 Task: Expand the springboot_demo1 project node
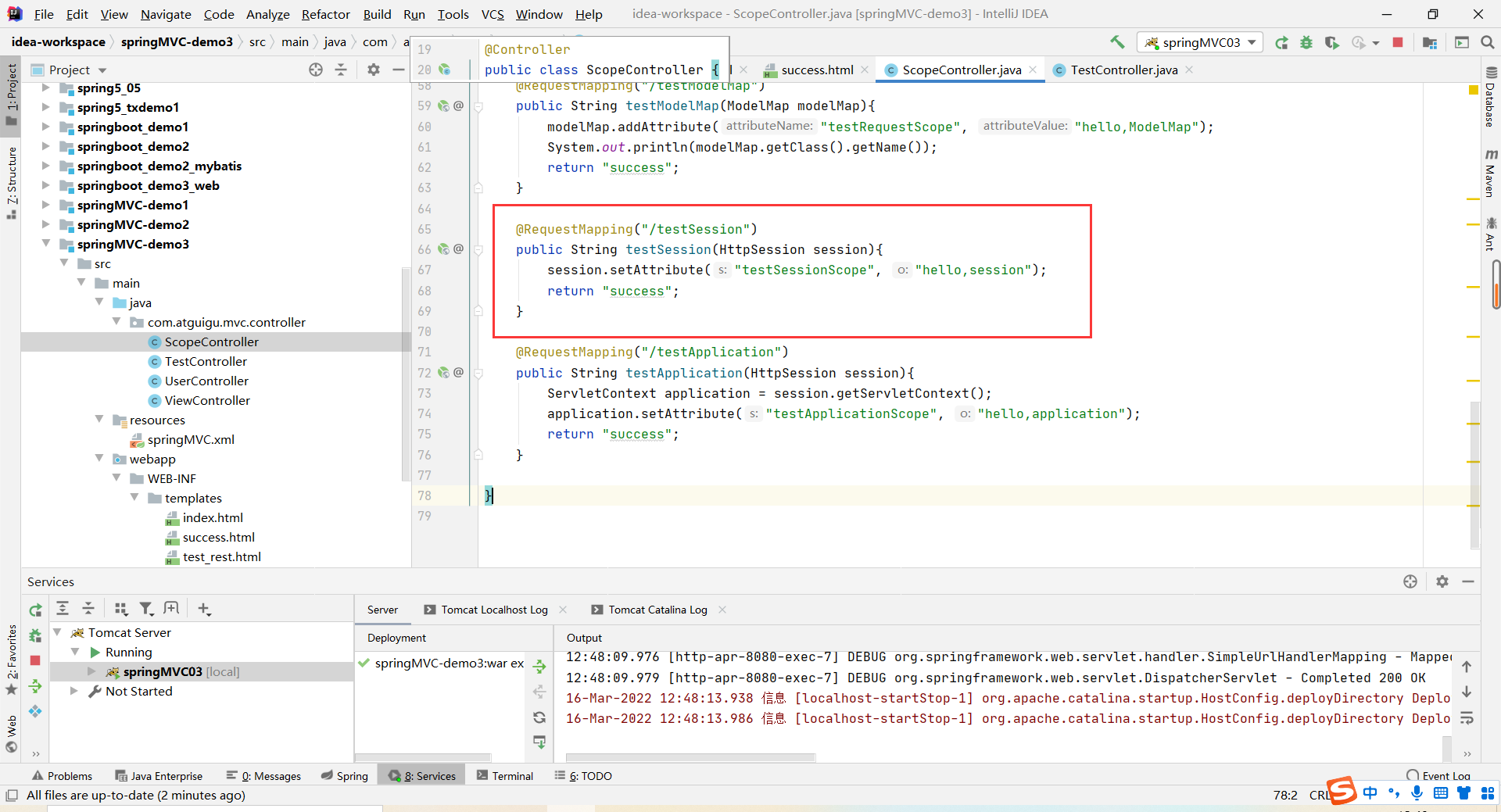[x=46, y=127]
